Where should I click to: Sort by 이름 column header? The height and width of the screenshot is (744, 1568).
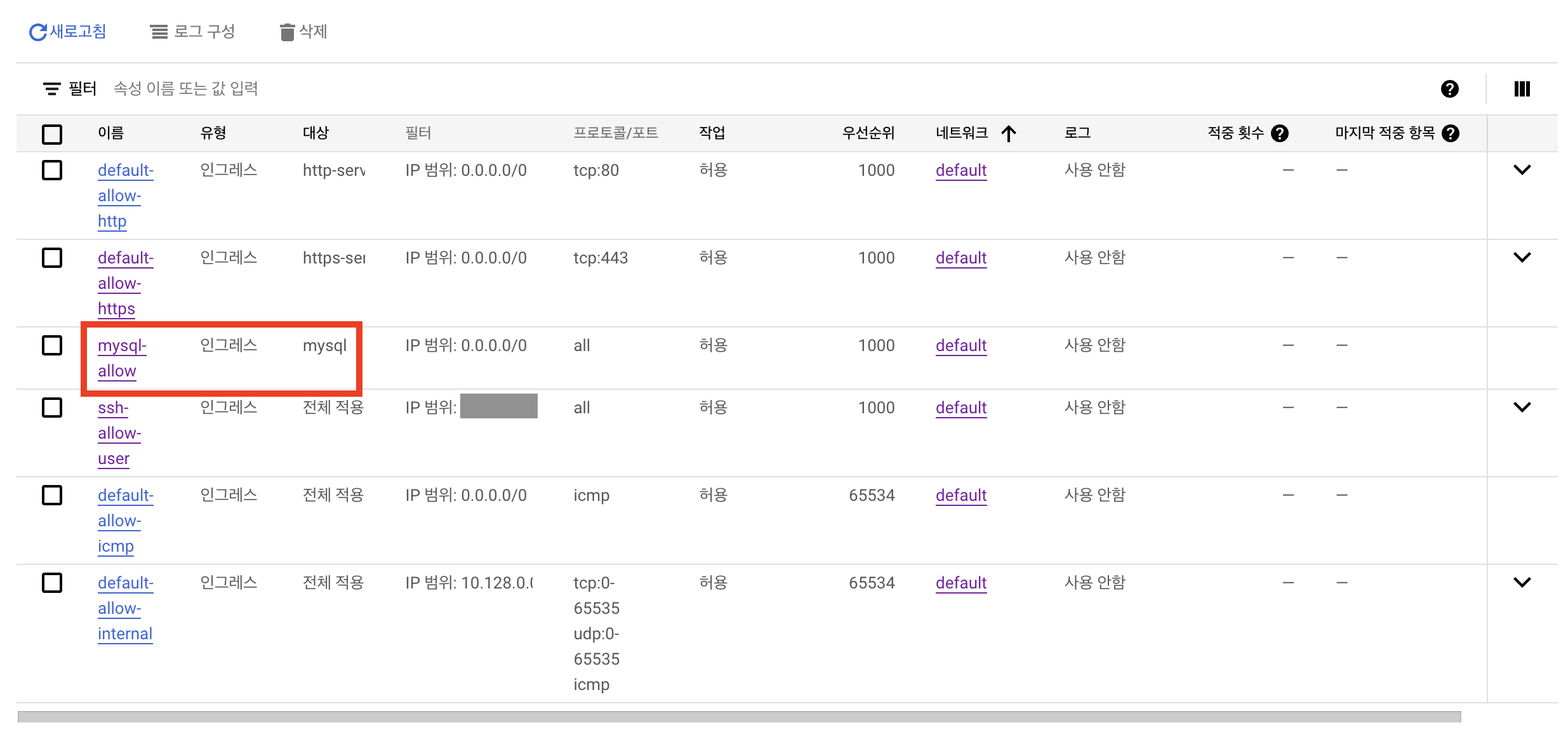[x=110, y=133]
